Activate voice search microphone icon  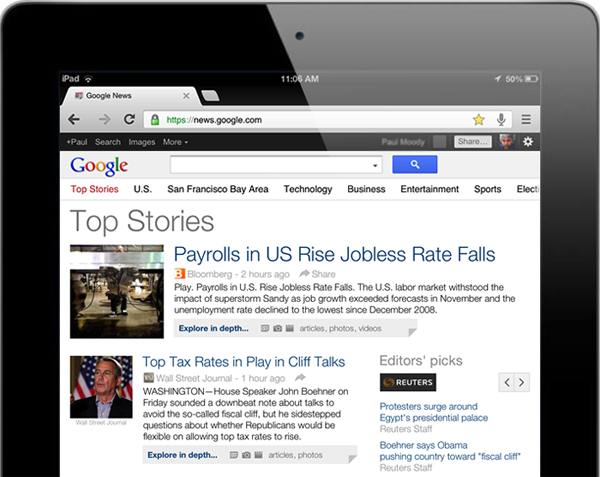click(x=501, y=120)
